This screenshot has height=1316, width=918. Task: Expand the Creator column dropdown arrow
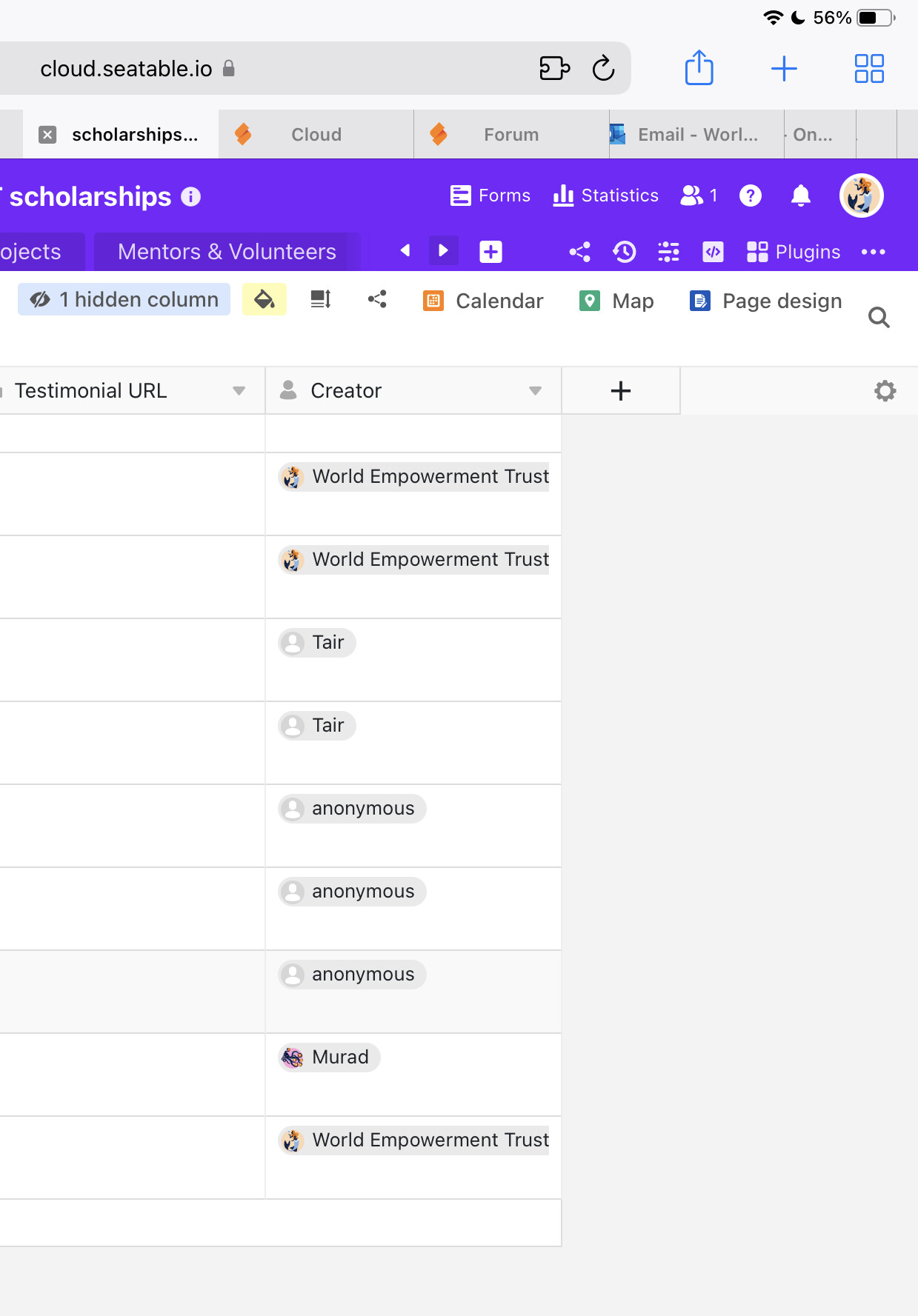click(535, 391)
